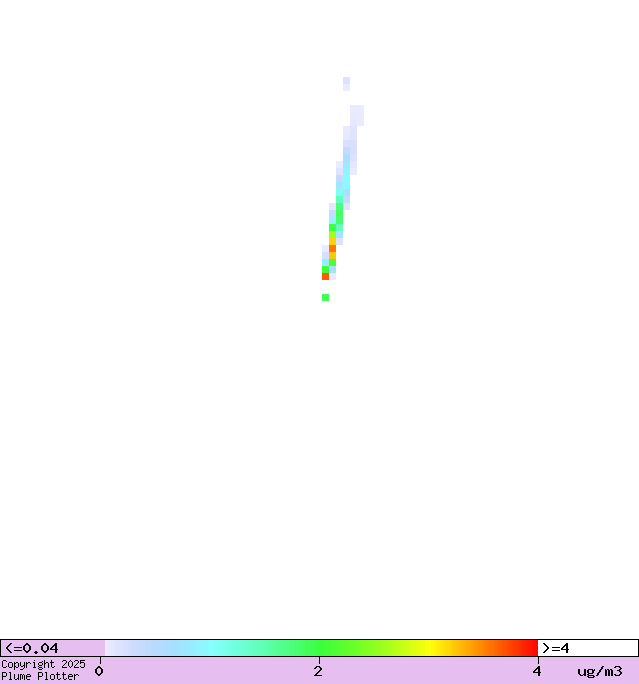
Task: Click the '0' scale tick label
Action: (99, 671)
